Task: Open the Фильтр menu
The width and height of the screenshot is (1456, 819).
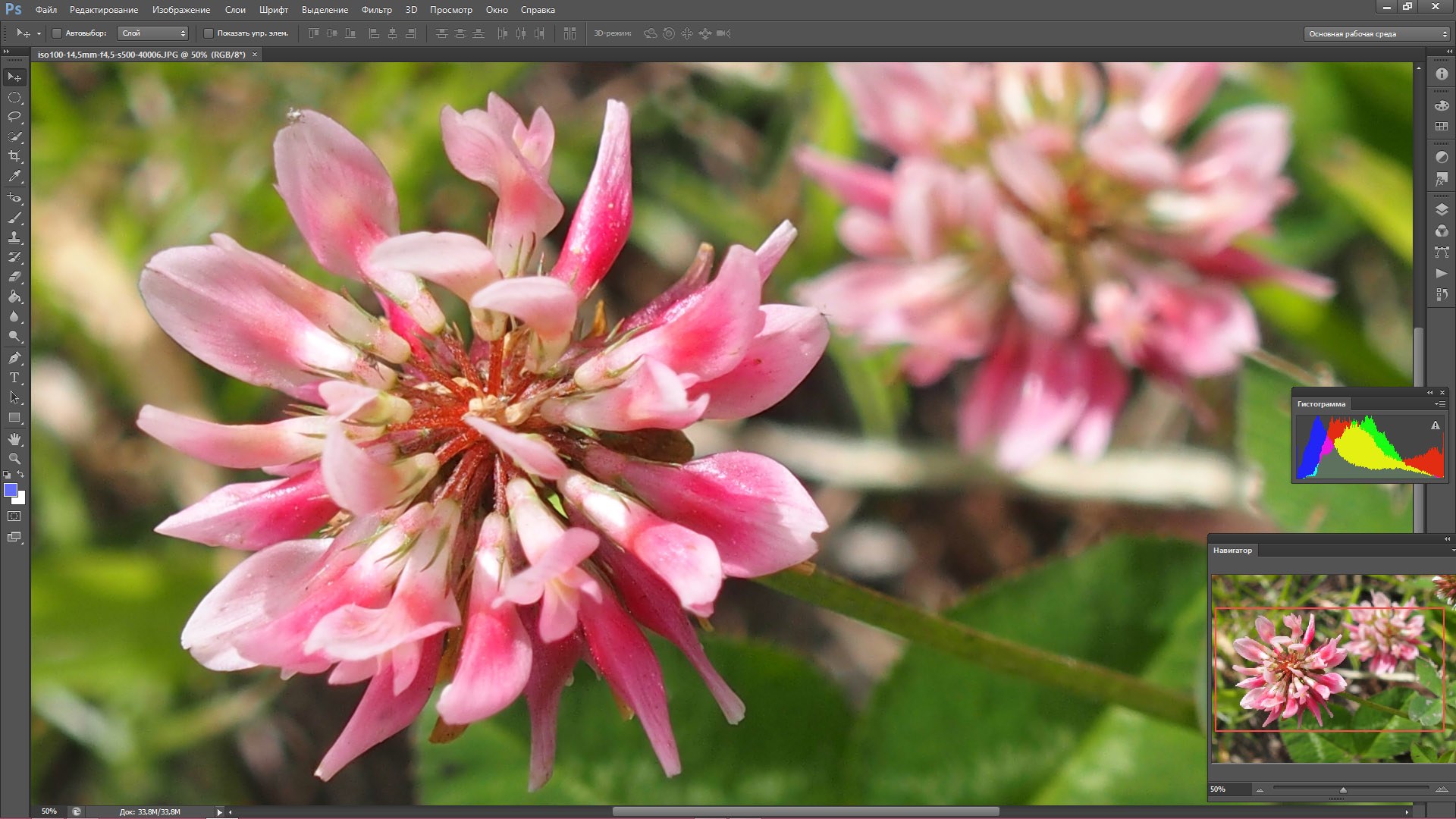Action: (376, 10)
